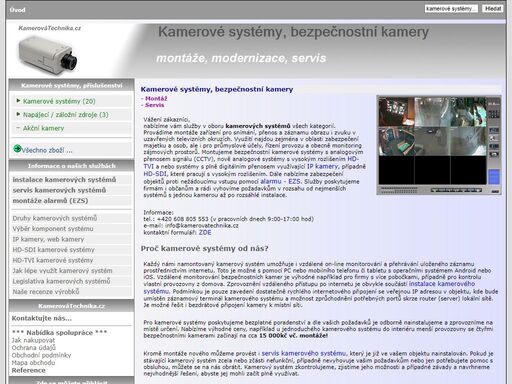Click the Montáž link under heading

156,99
